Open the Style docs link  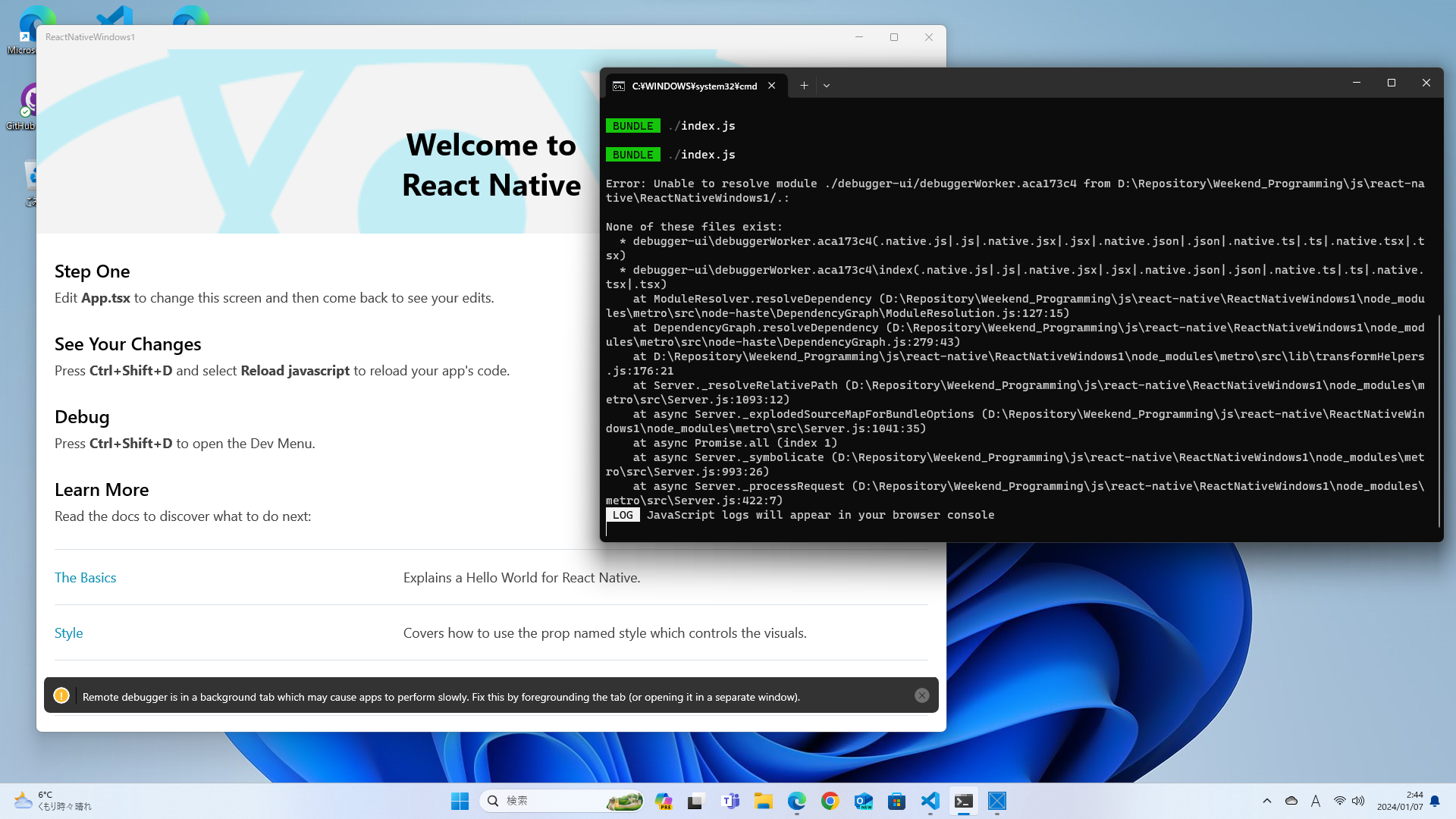coord(68,633)
